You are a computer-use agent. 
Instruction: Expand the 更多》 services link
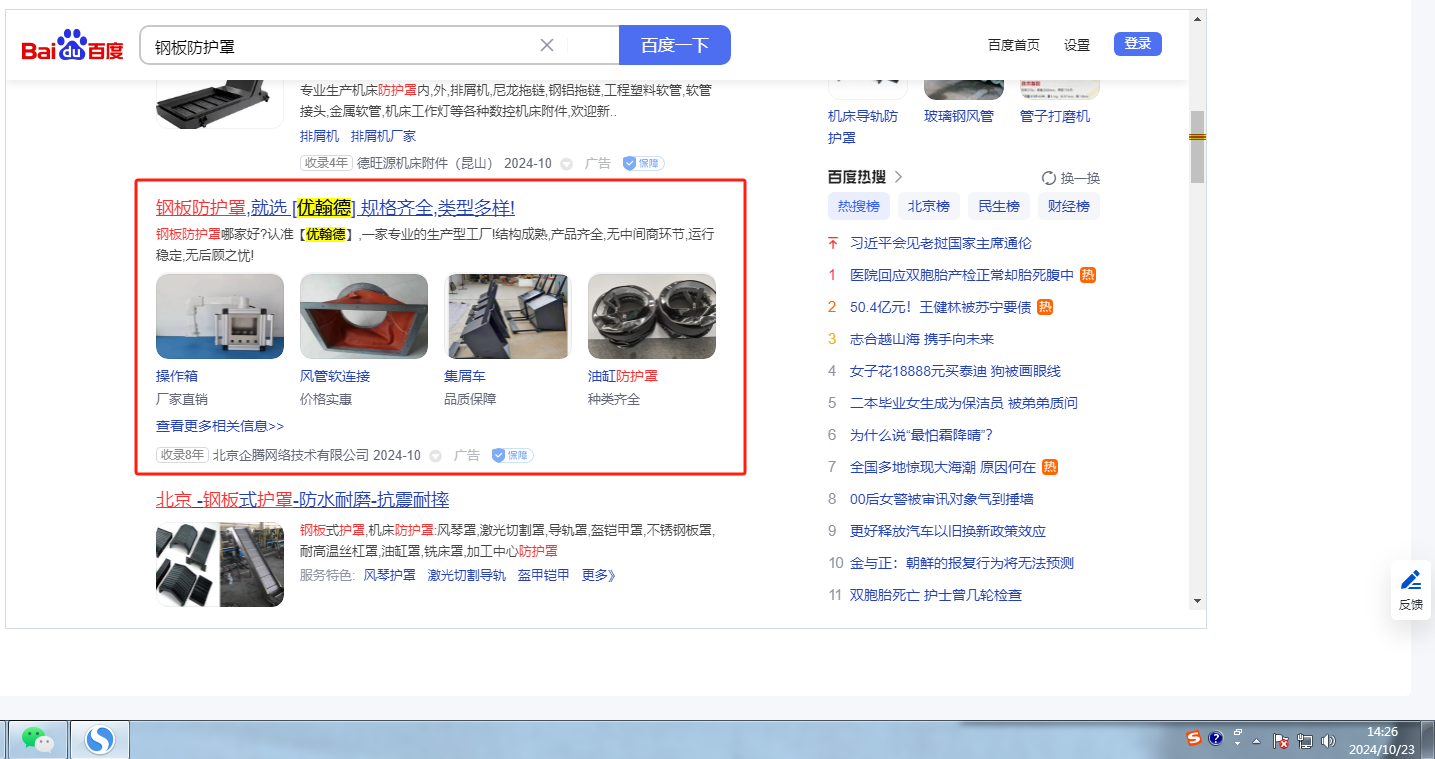point(599,575)
